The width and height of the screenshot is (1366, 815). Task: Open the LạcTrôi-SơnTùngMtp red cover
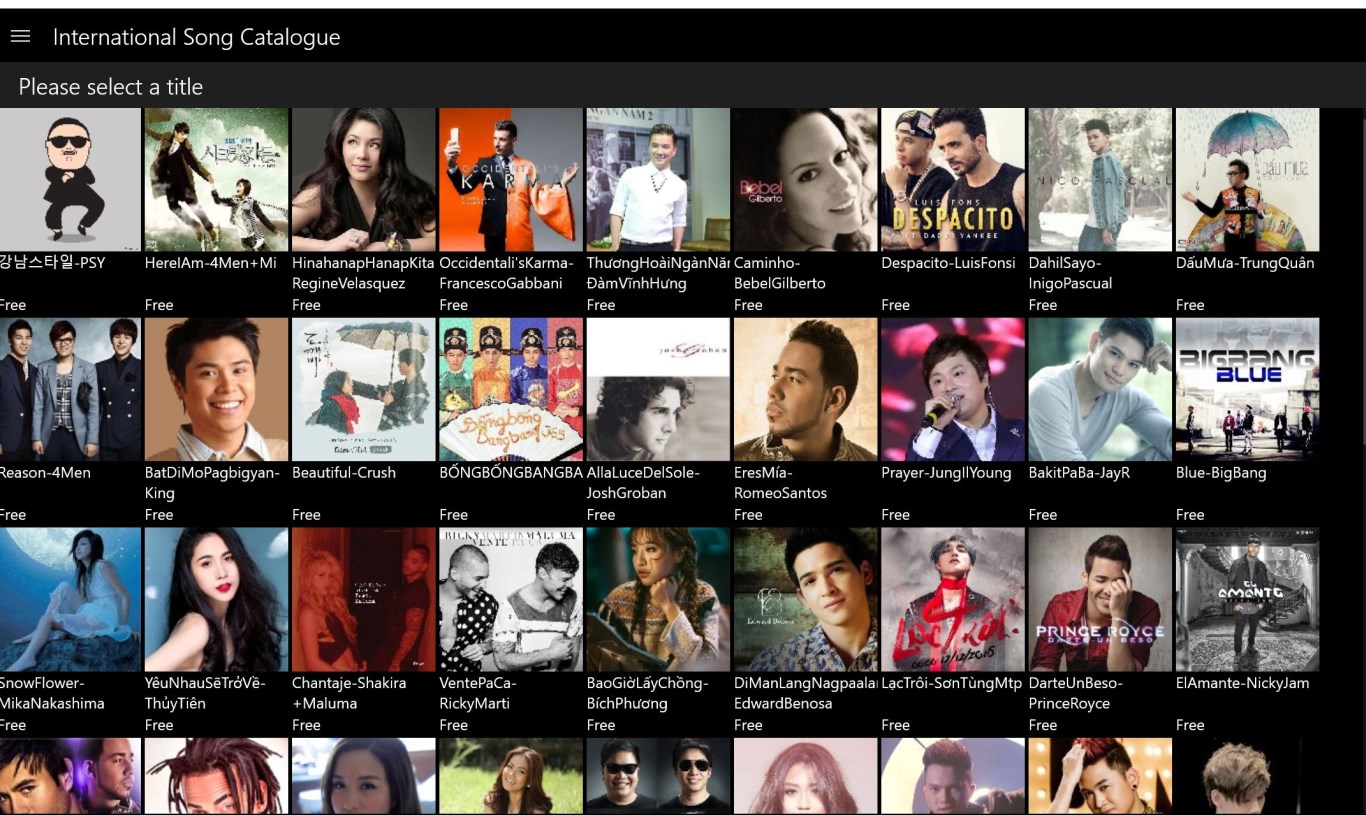[953, 599]
